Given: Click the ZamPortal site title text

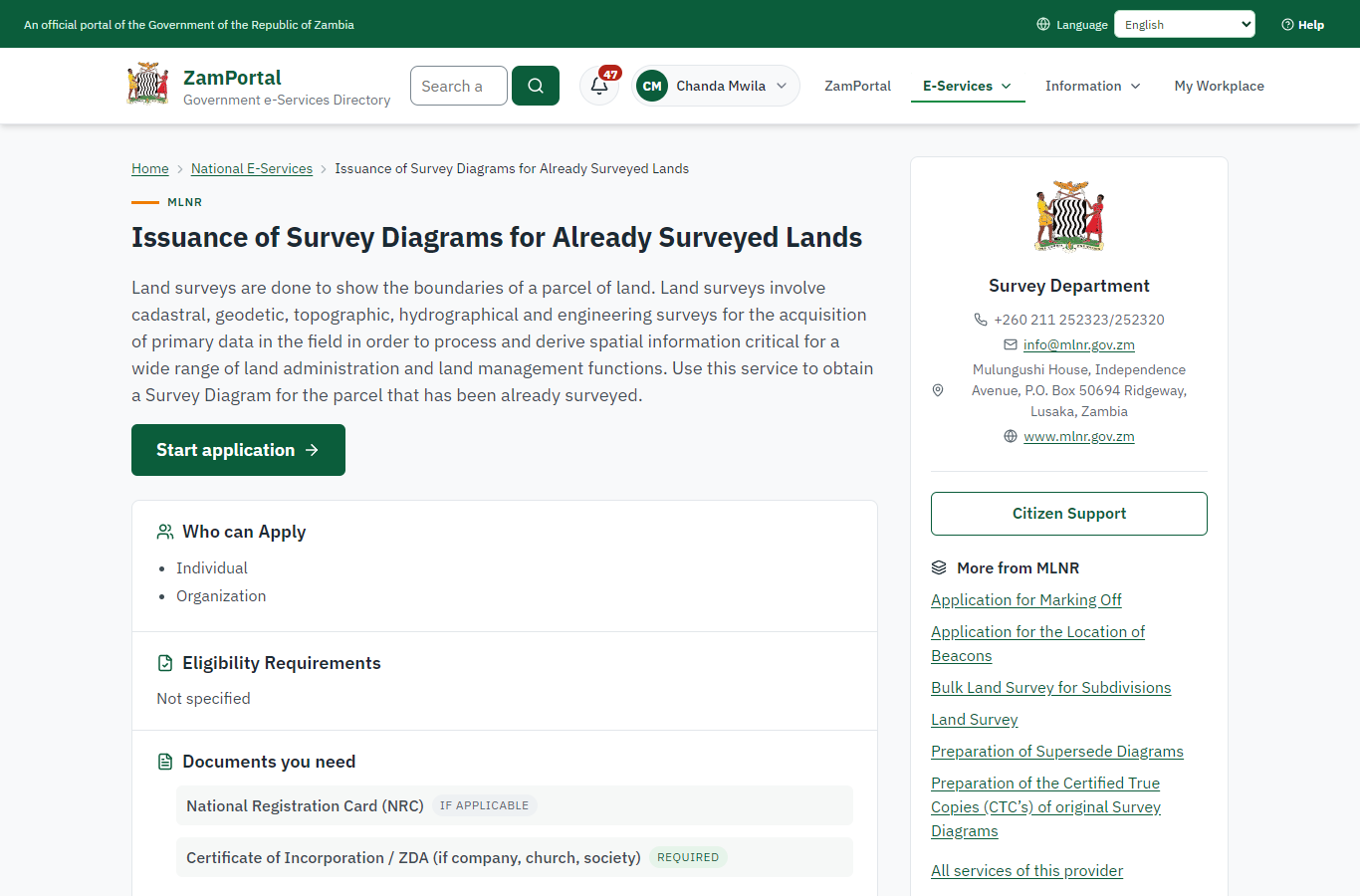Looking at the screenshot, I should click(x=232, y=78).
